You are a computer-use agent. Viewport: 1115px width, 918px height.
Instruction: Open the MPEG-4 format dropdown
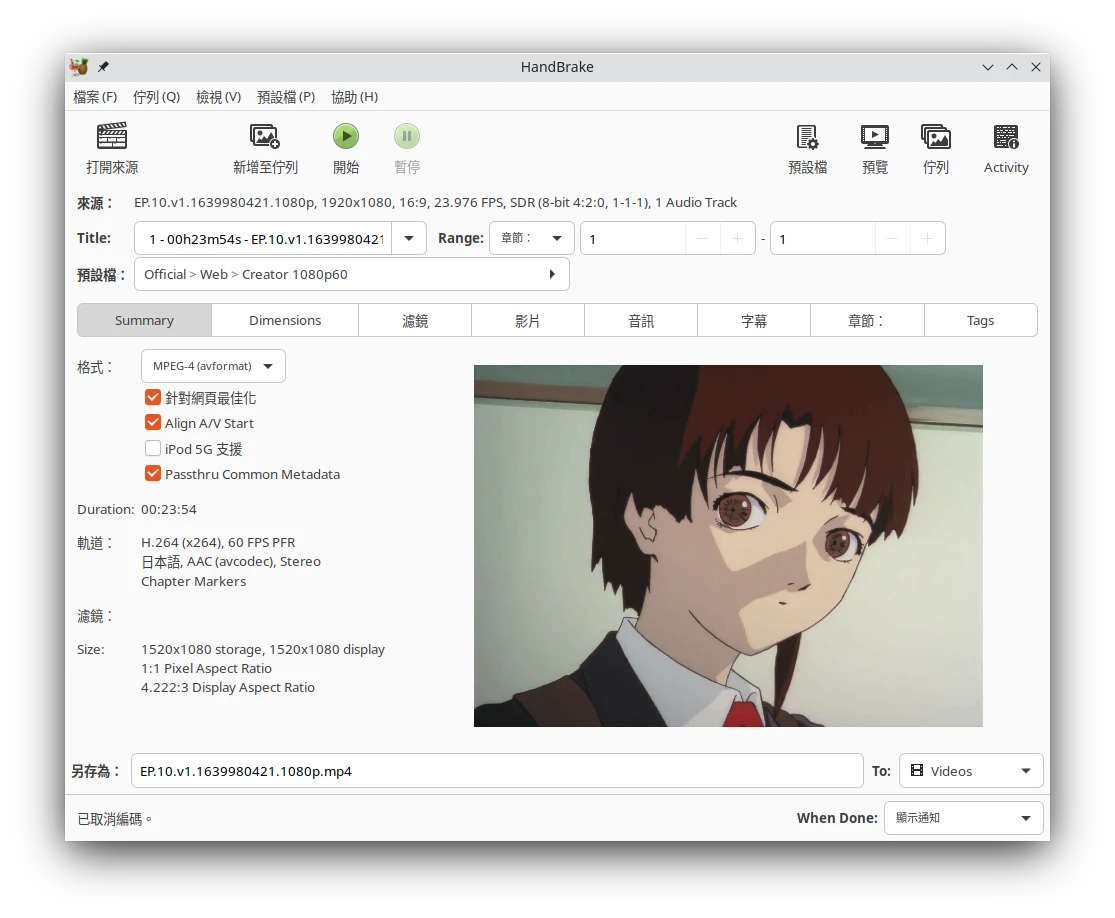213,366
